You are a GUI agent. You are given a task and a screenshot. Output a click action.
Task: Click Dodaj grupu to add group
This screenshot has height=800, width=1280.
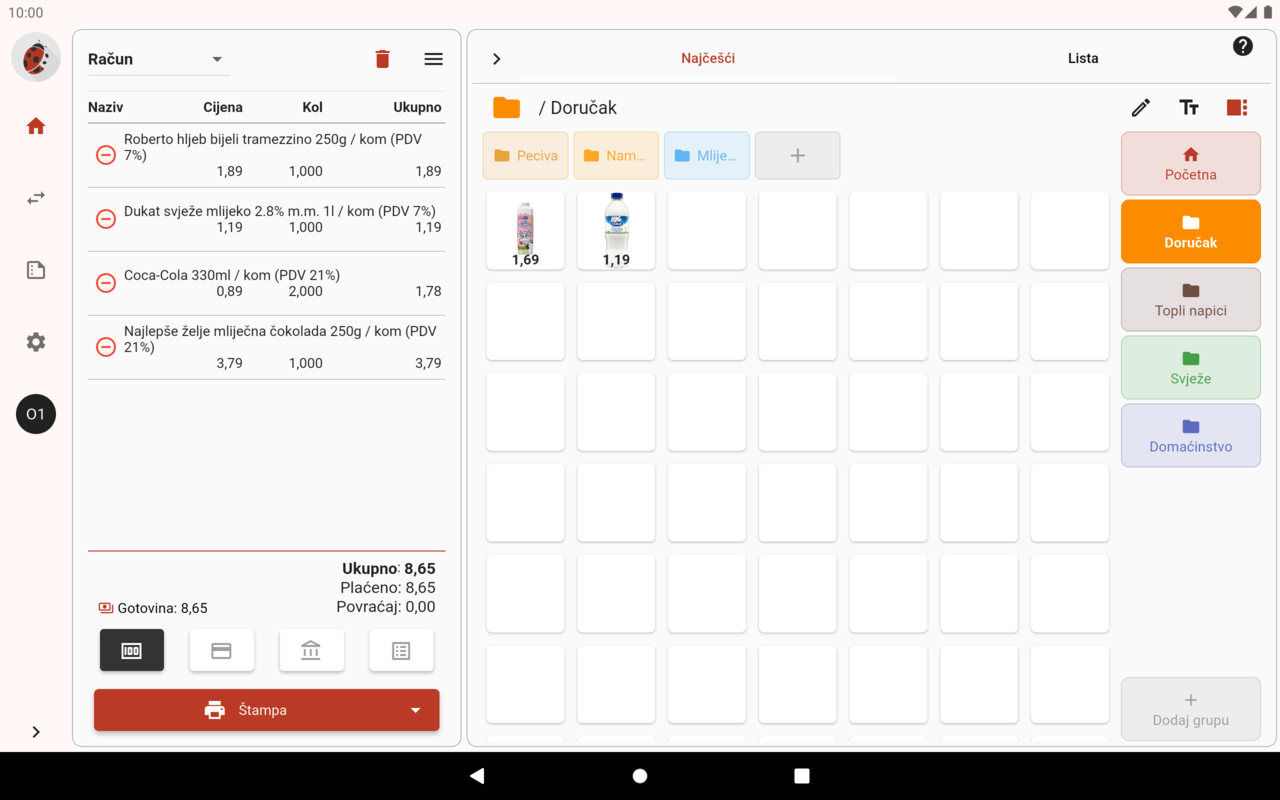tap(1191, 710)
